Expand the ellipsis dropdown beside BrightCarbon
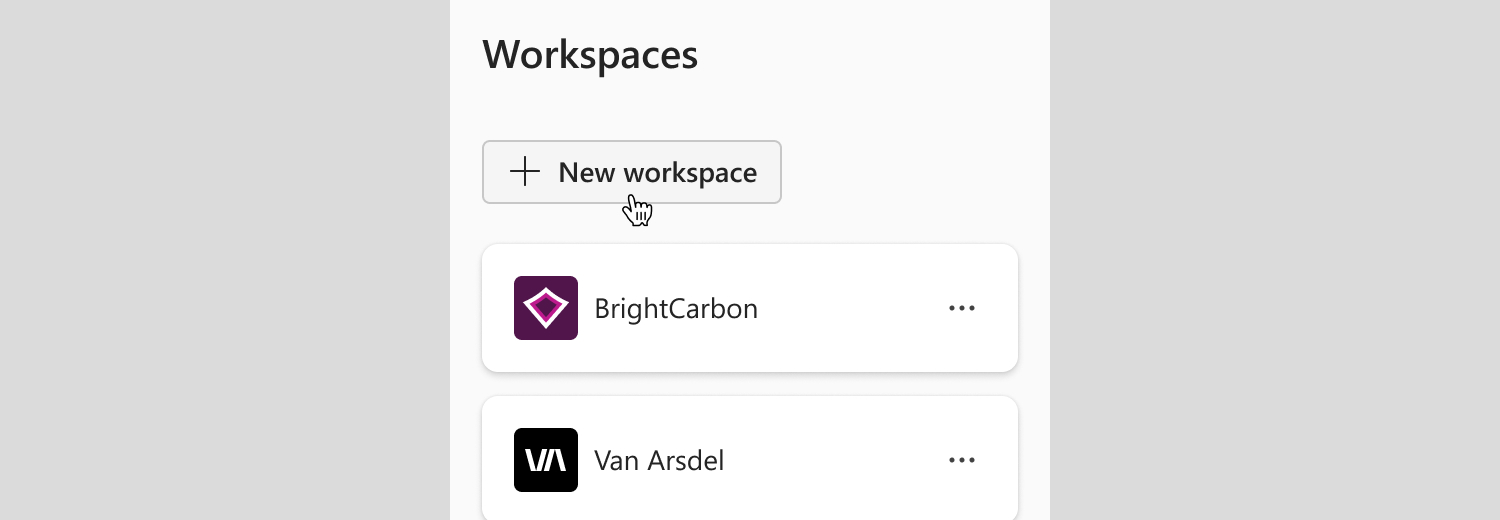The image size is (1500, 520). click(962, 308)
